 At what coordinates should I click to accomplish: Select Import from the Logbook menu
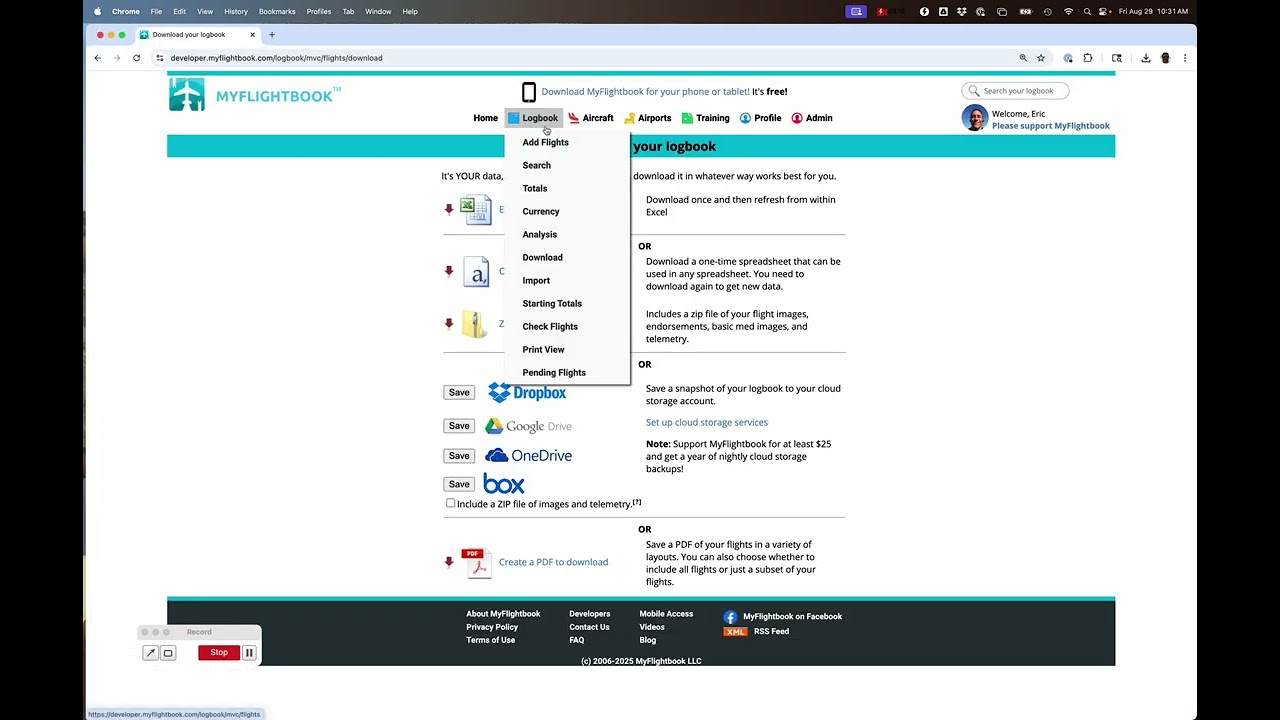pyautogui.click(x=536, y=280)
